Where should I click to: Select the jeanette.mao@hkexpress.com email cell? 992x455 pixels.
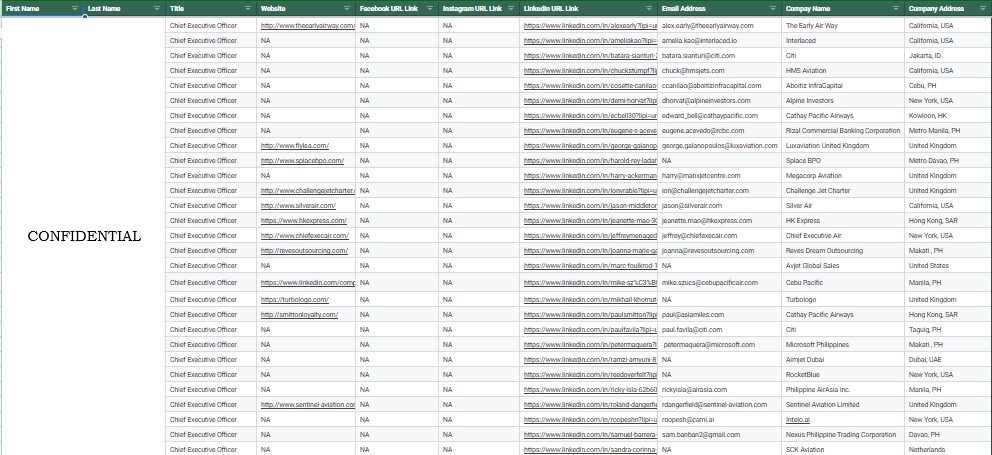click(719, 221)
